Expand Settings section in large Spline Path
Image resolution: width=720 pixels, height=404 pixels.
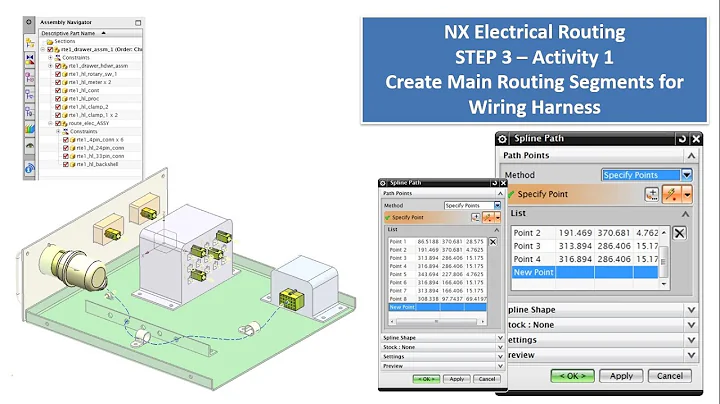click(x=691, y=340)
